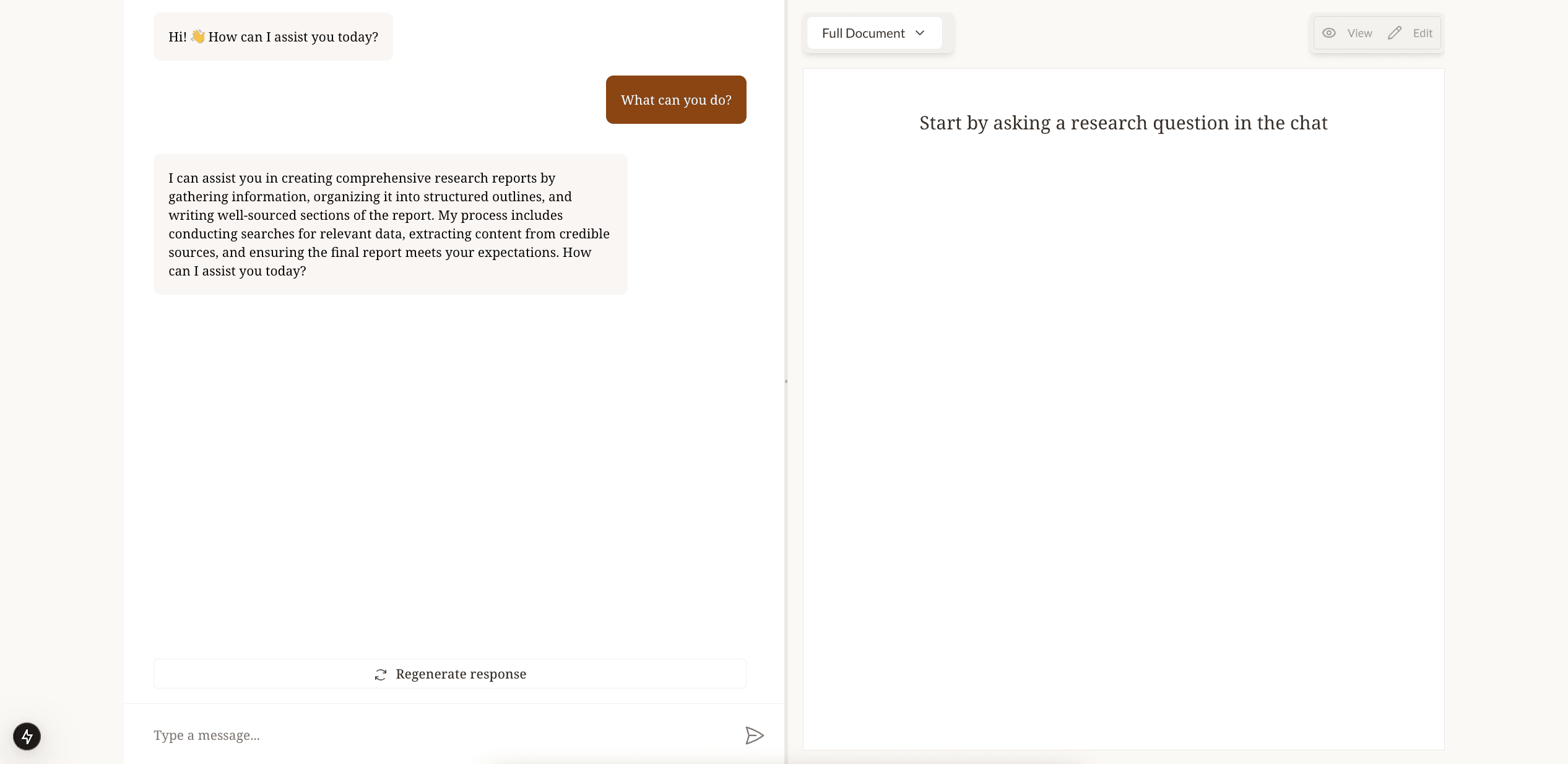Click the blank document page below heading
Viewport: 1568px width, 764px height.
[1123, 433]
